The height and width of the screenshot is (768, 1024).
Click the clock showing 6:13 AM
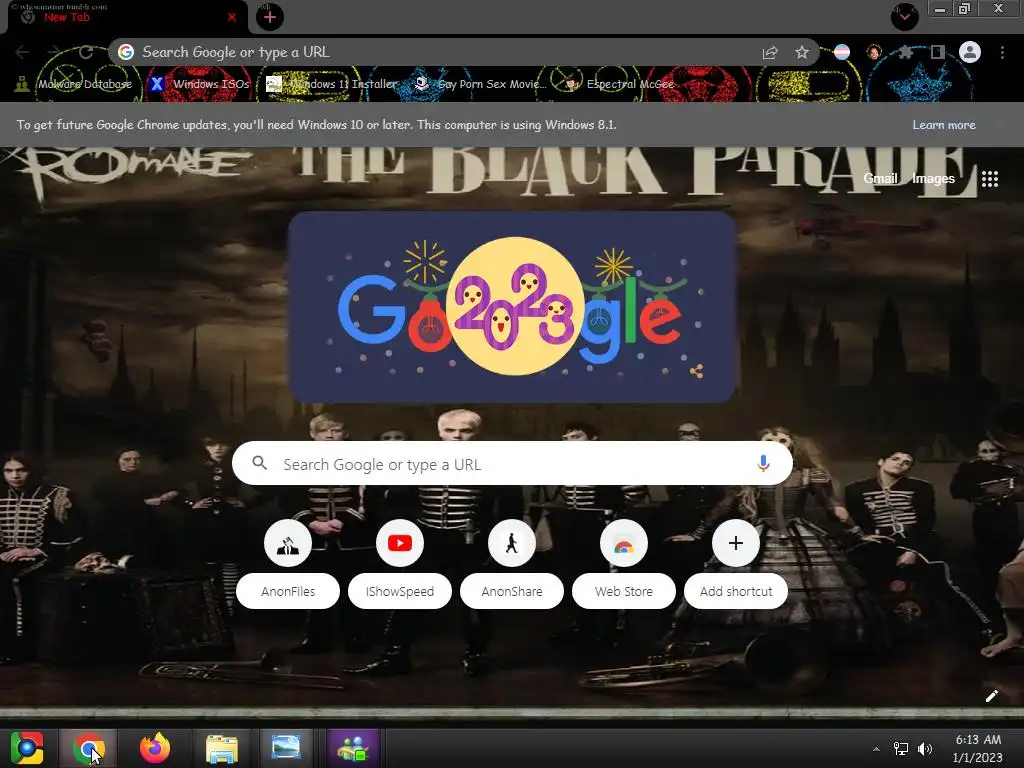(978, 748)
